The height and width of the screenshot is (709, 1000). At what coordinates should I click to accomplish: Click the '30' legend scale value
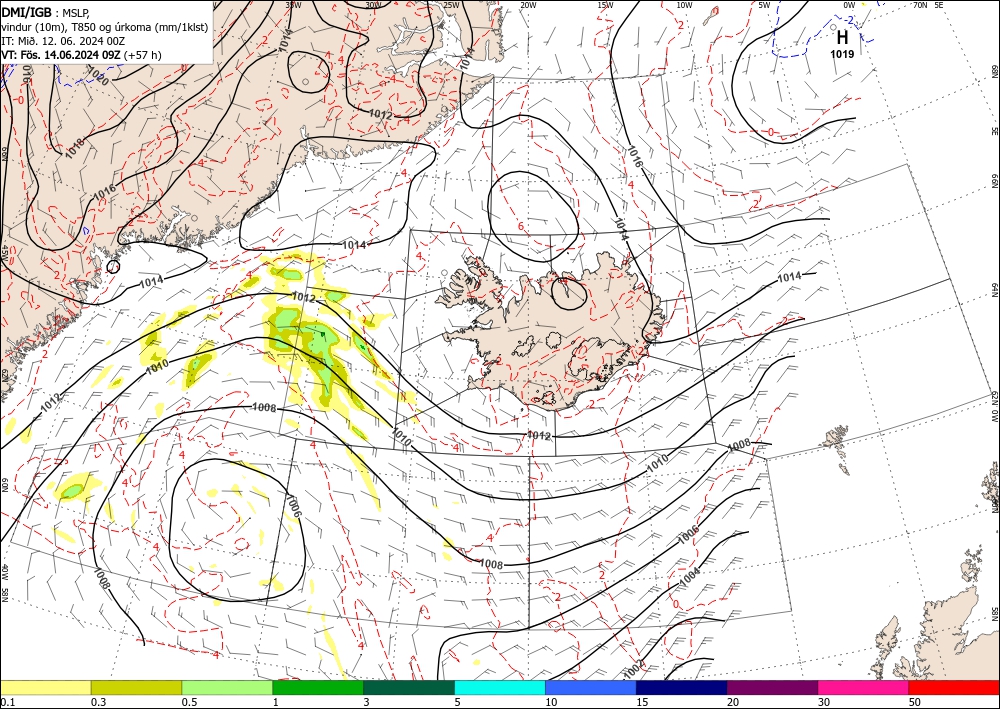coord(825,702)
